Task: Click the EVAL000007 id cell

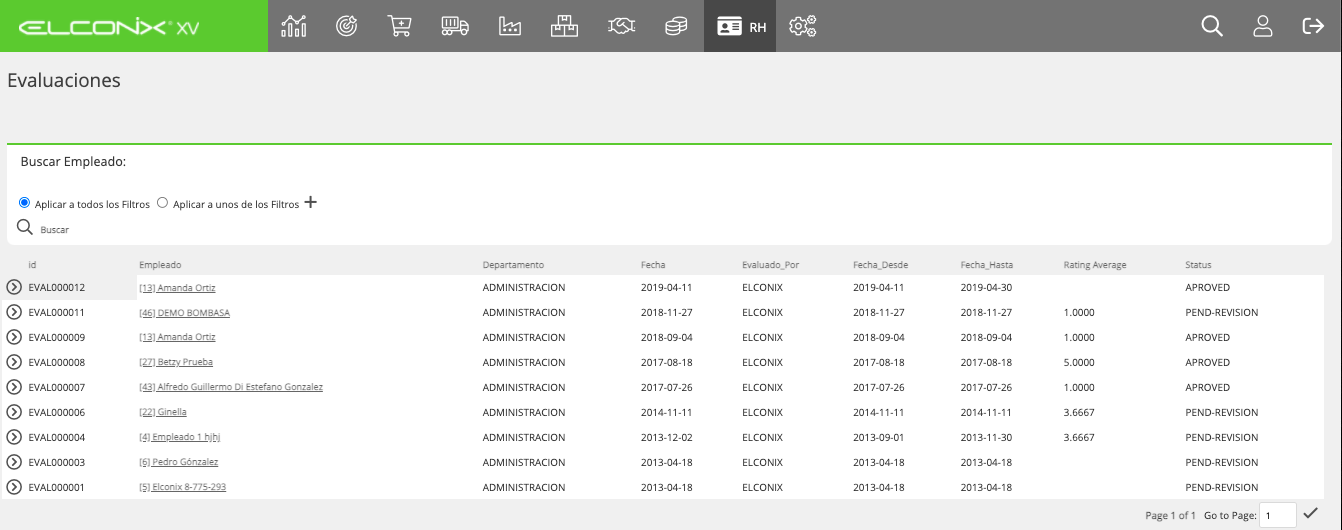Action: point(56,388)
